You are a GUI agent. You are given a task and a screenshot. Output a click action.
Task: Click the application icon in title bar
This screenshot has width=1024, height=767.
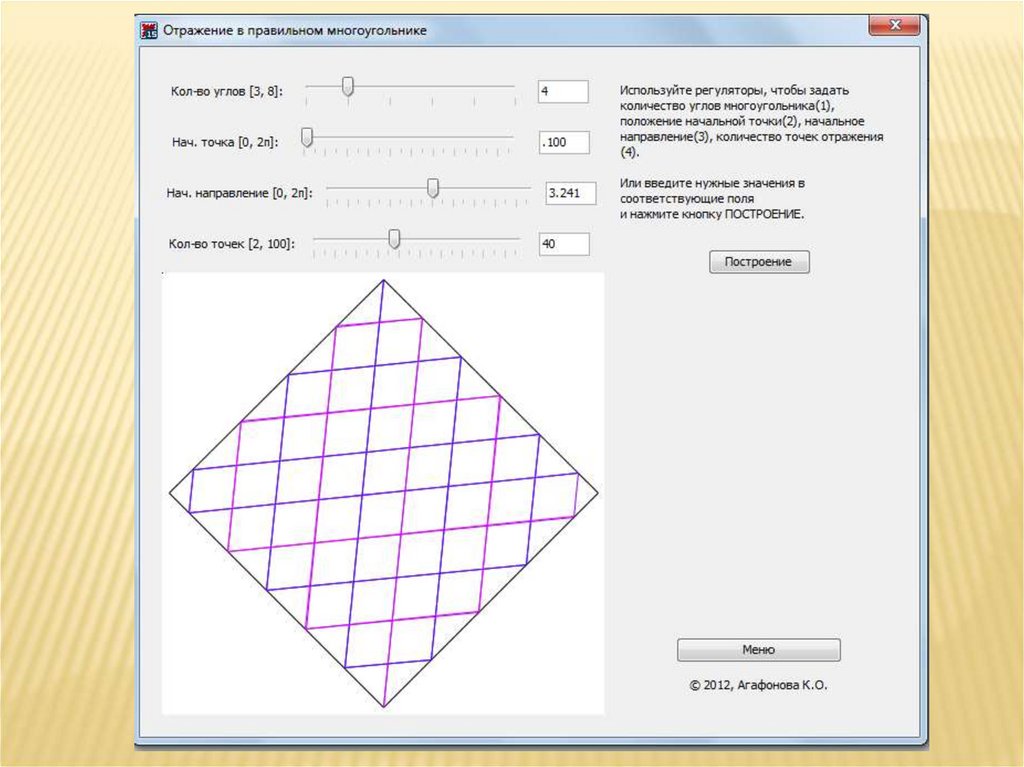[x=149, y=30]
